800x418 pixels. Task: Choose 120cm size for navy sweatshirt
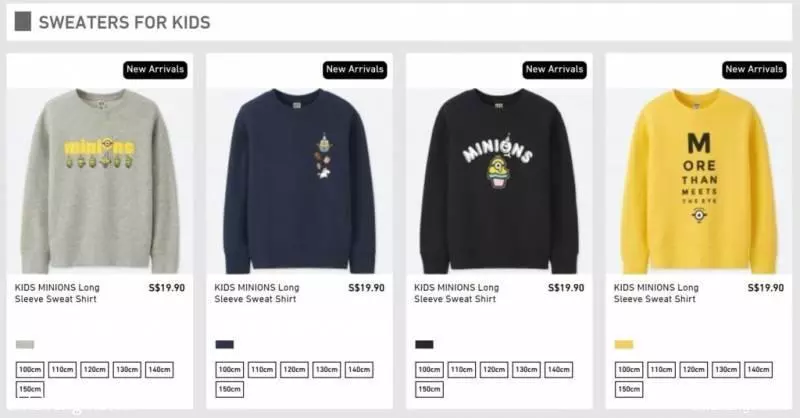[294, 370]
